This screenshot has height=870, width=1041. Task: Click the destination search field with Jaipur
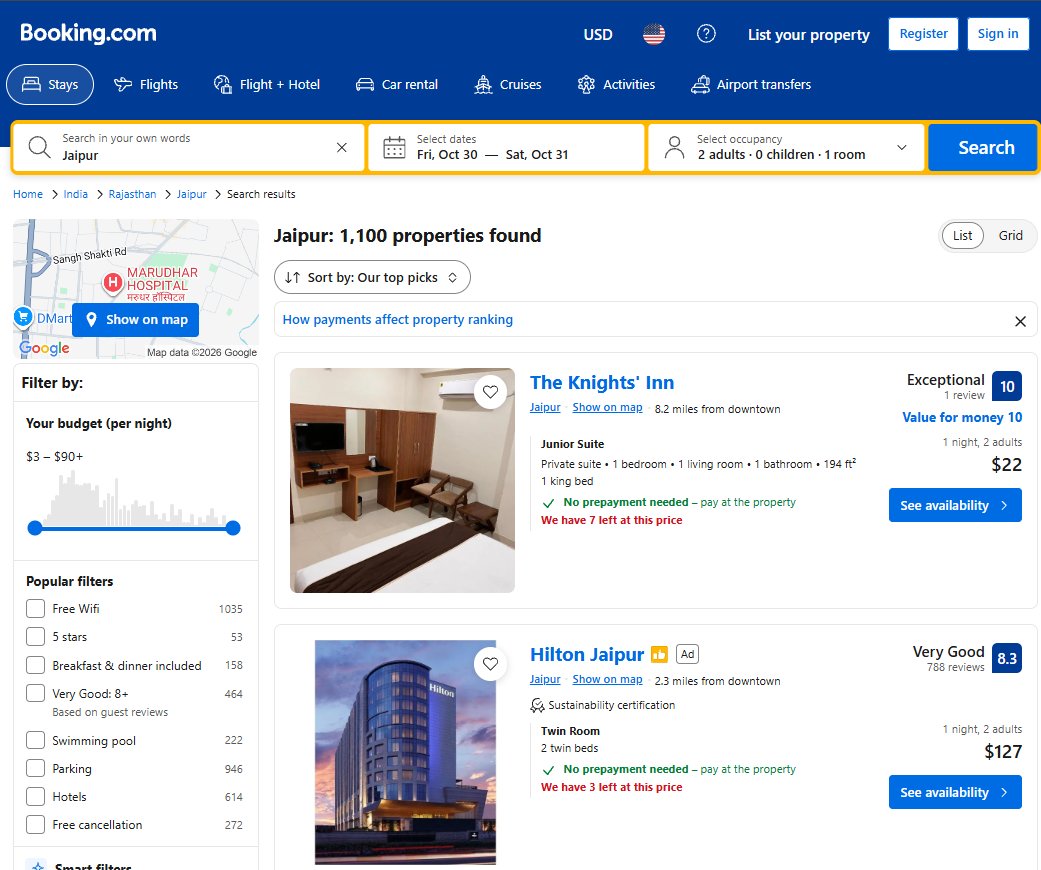189,147
